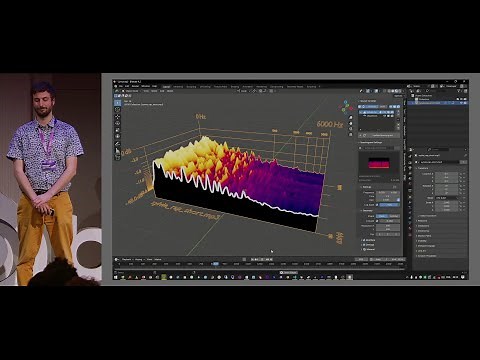The width and height of the screenshot is (480, 360).
Task: Select the Scale tool in left toolbar
Action: pos(118,130)
